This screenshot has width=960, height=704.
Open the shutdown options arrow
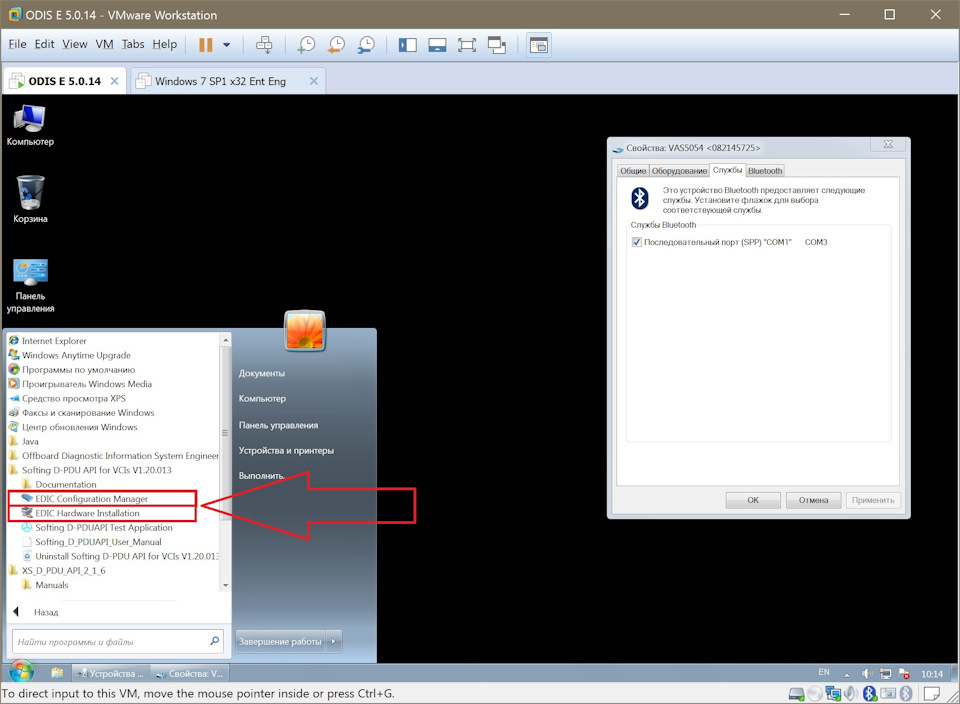pos(334,642)
